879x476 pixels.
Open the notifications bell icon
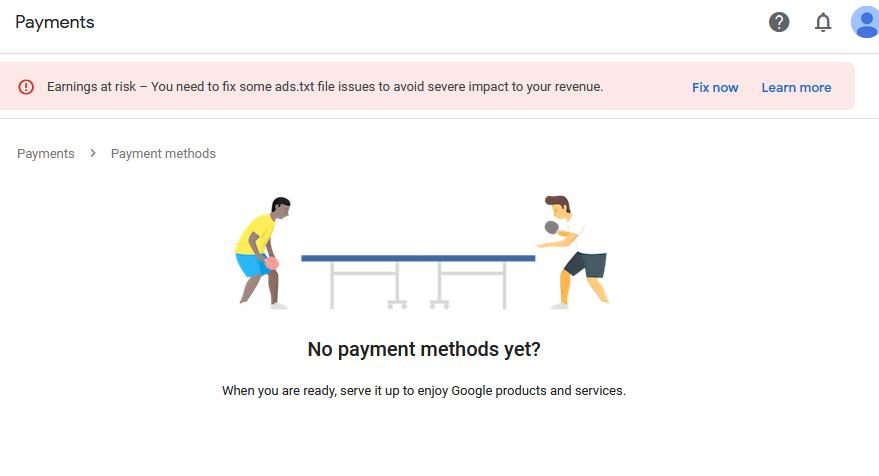pyautogui.click(x=823, y=22)
